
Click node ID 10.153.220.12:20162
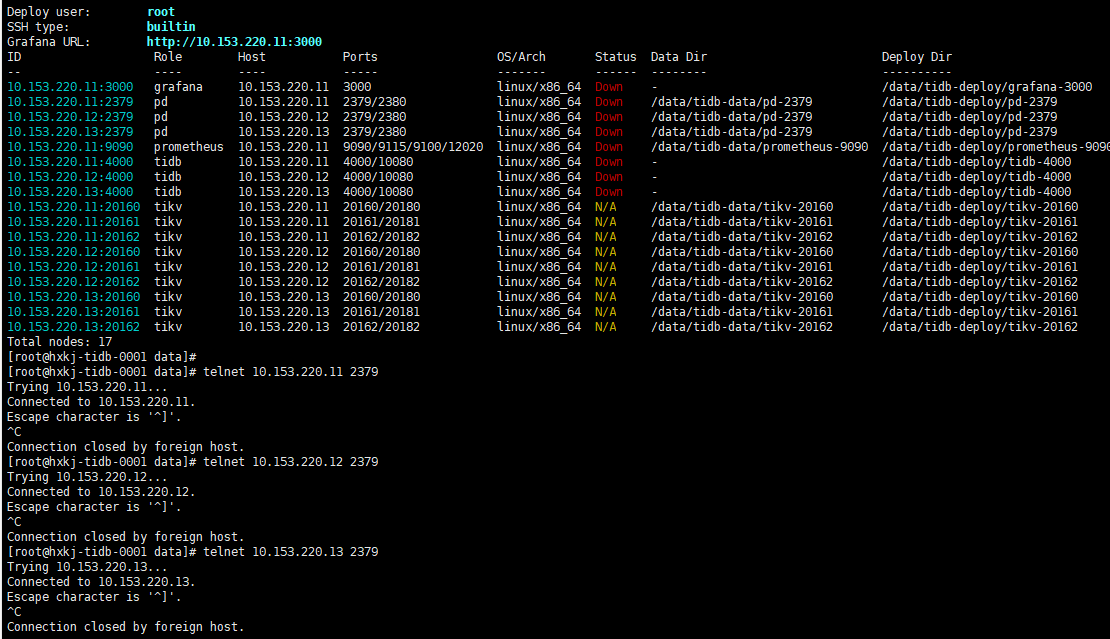pos(74,282)
